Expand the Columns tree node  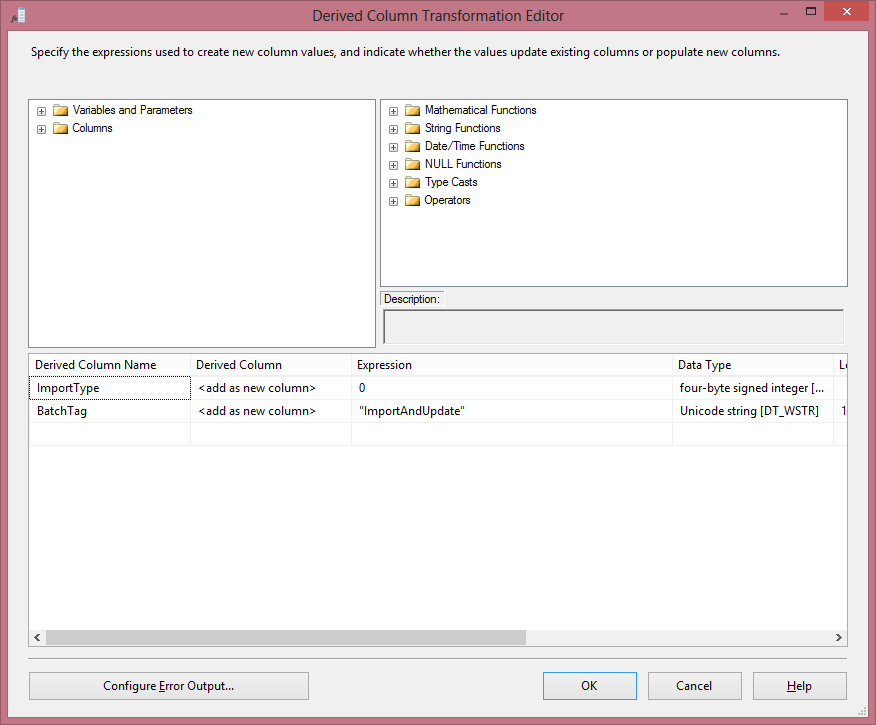tap(41, 129)
